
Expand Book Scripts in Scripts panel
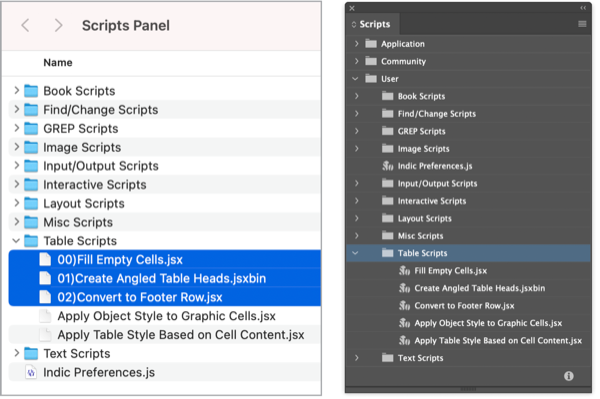click(x=357, y=96)
